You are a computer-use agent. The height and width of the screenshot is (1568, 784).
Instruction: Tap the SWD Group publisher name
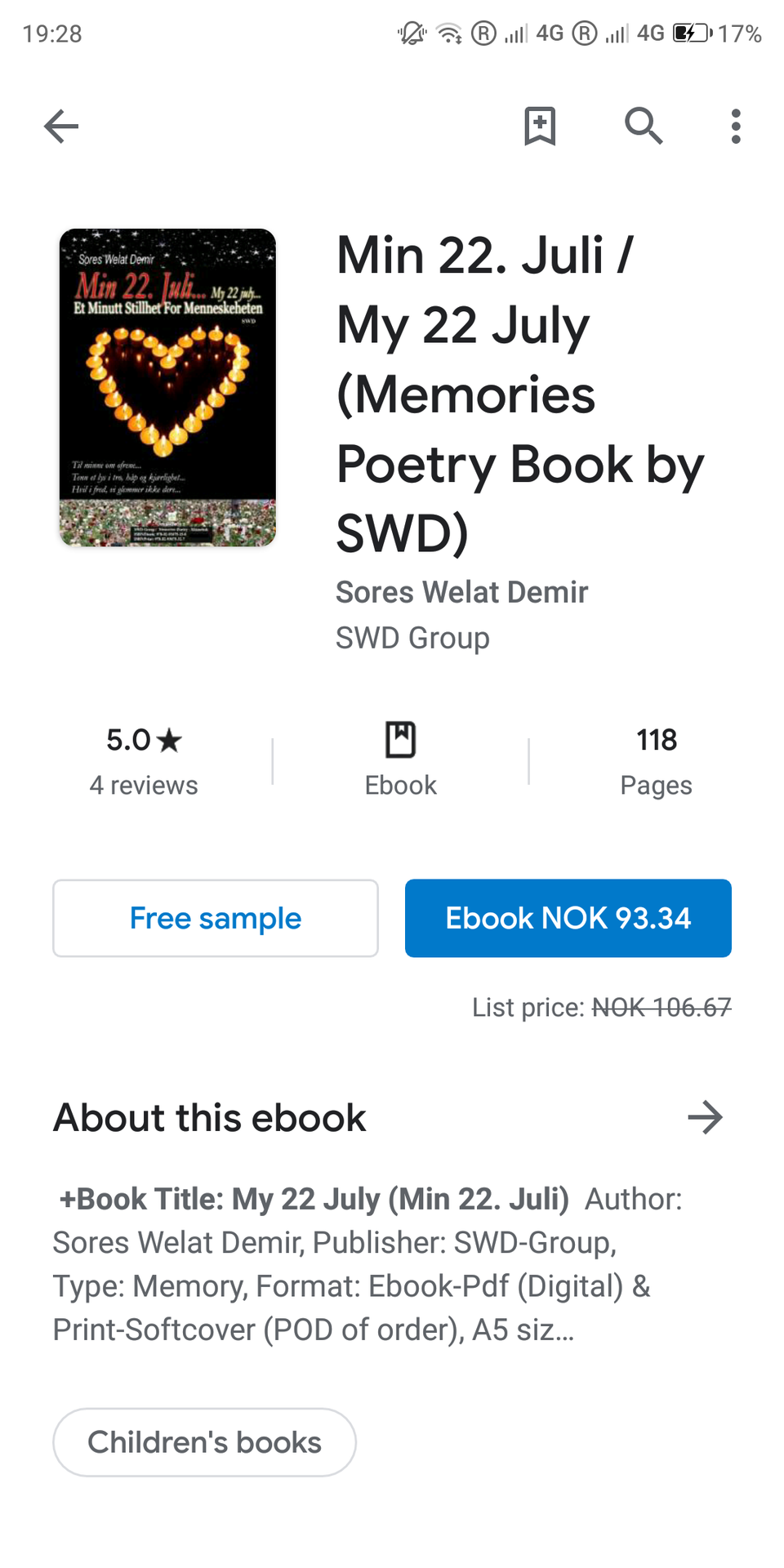[x=413, y=638]
